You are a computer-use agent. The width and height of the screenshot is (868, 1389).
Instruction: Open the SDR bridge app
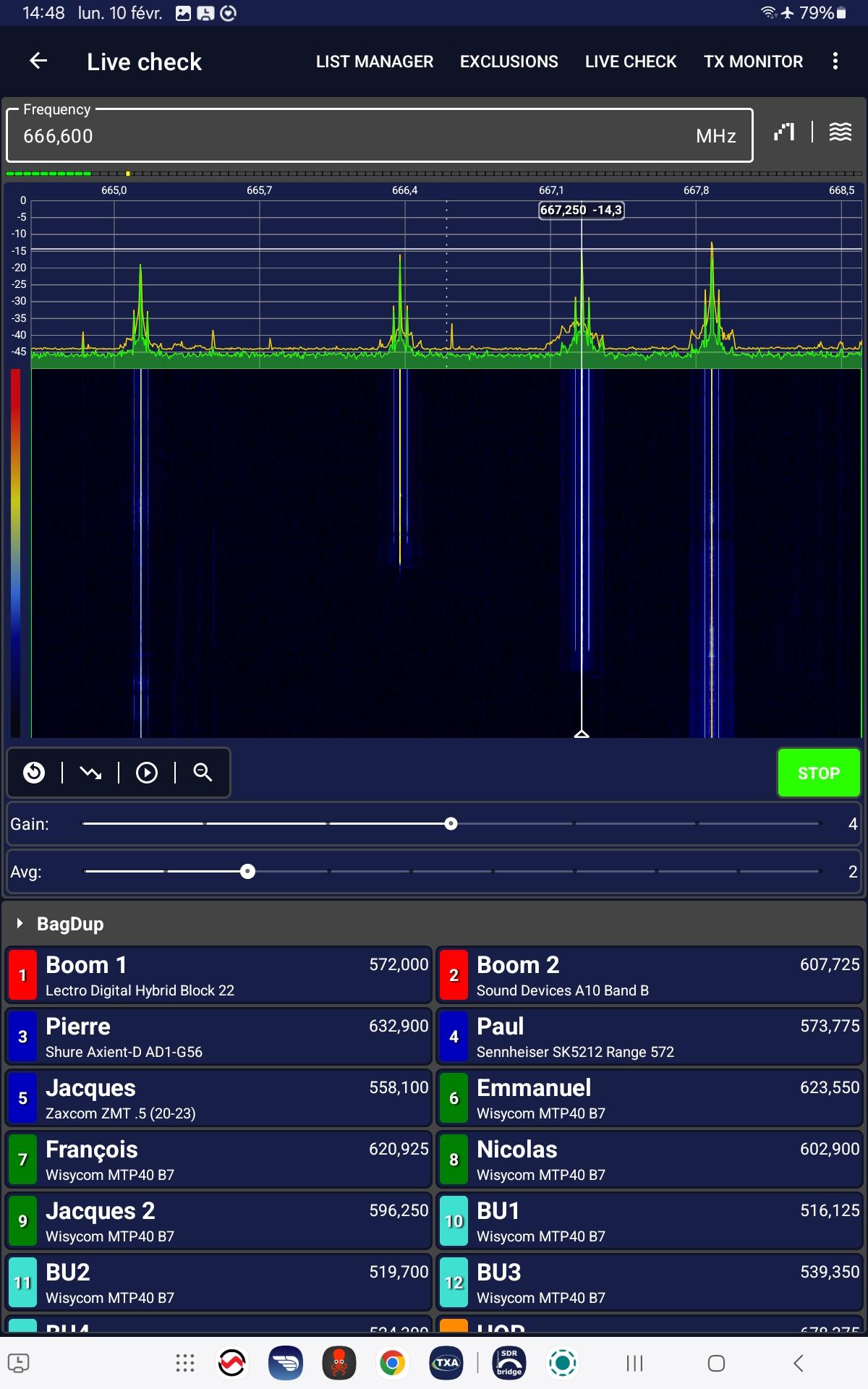click(509, 1363)
